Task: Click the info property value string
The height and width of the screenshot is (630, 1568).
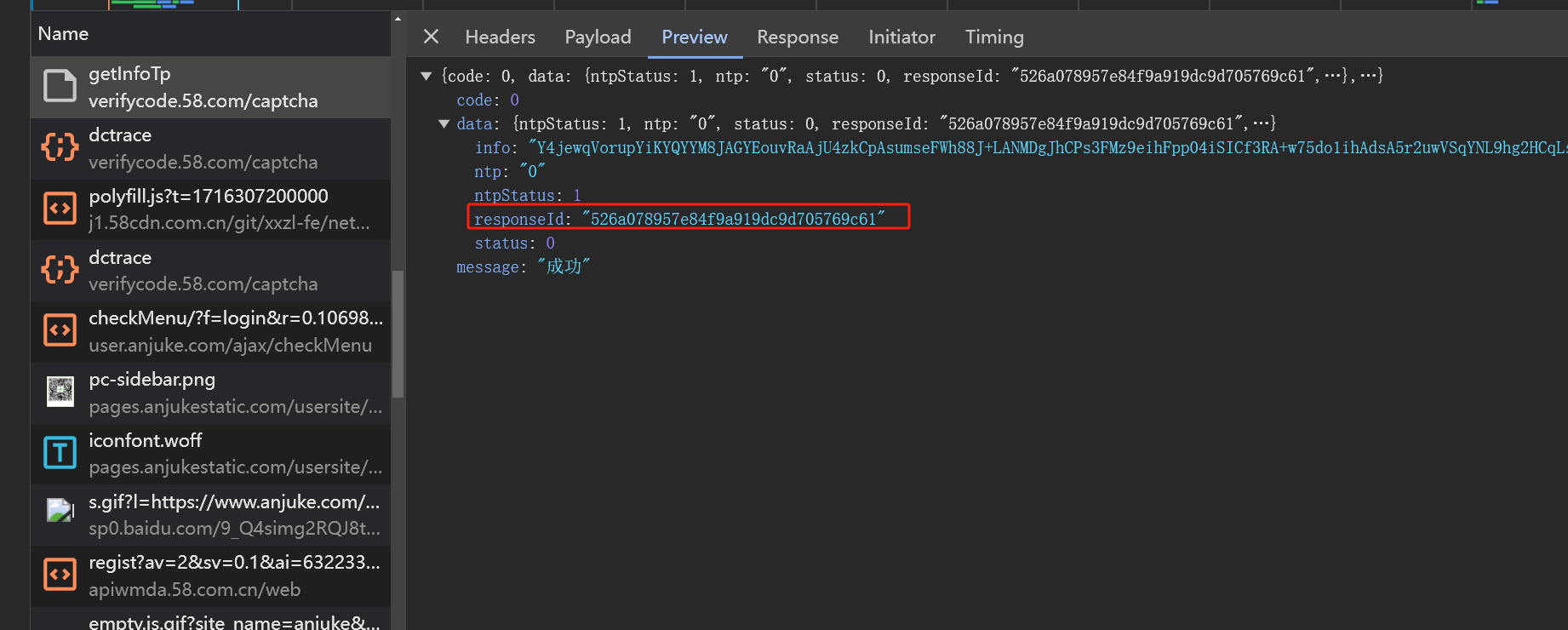Action: 1047,148
